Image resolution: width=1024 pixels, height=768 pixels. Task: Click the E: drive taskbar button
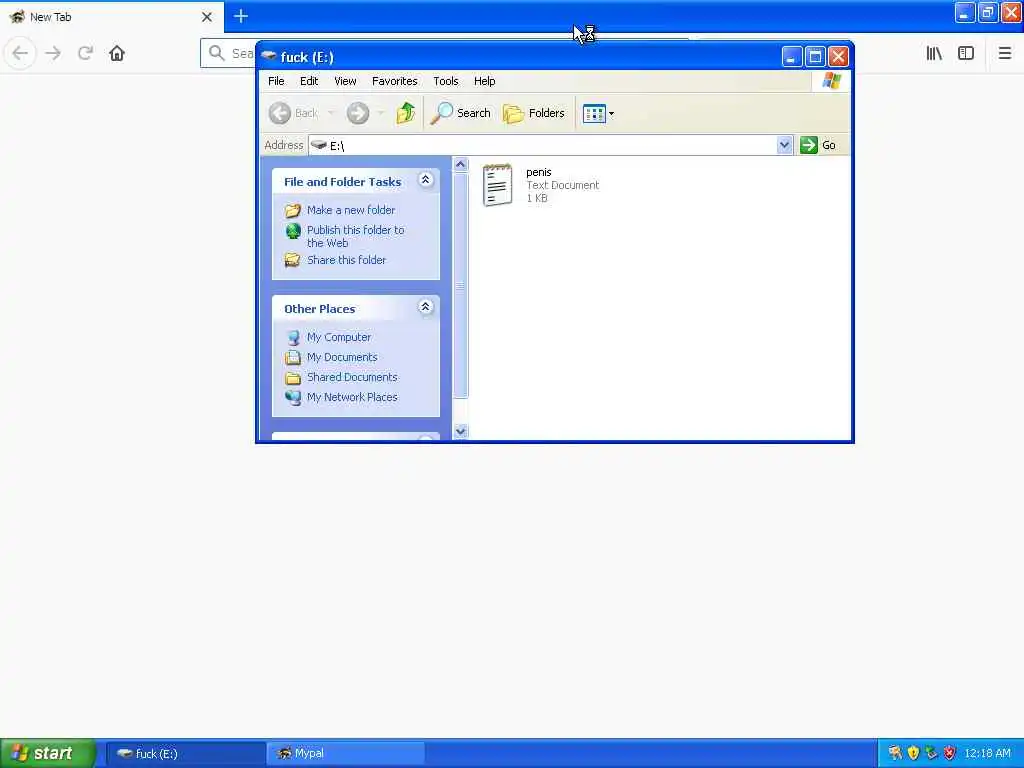(x=185, y=754)
